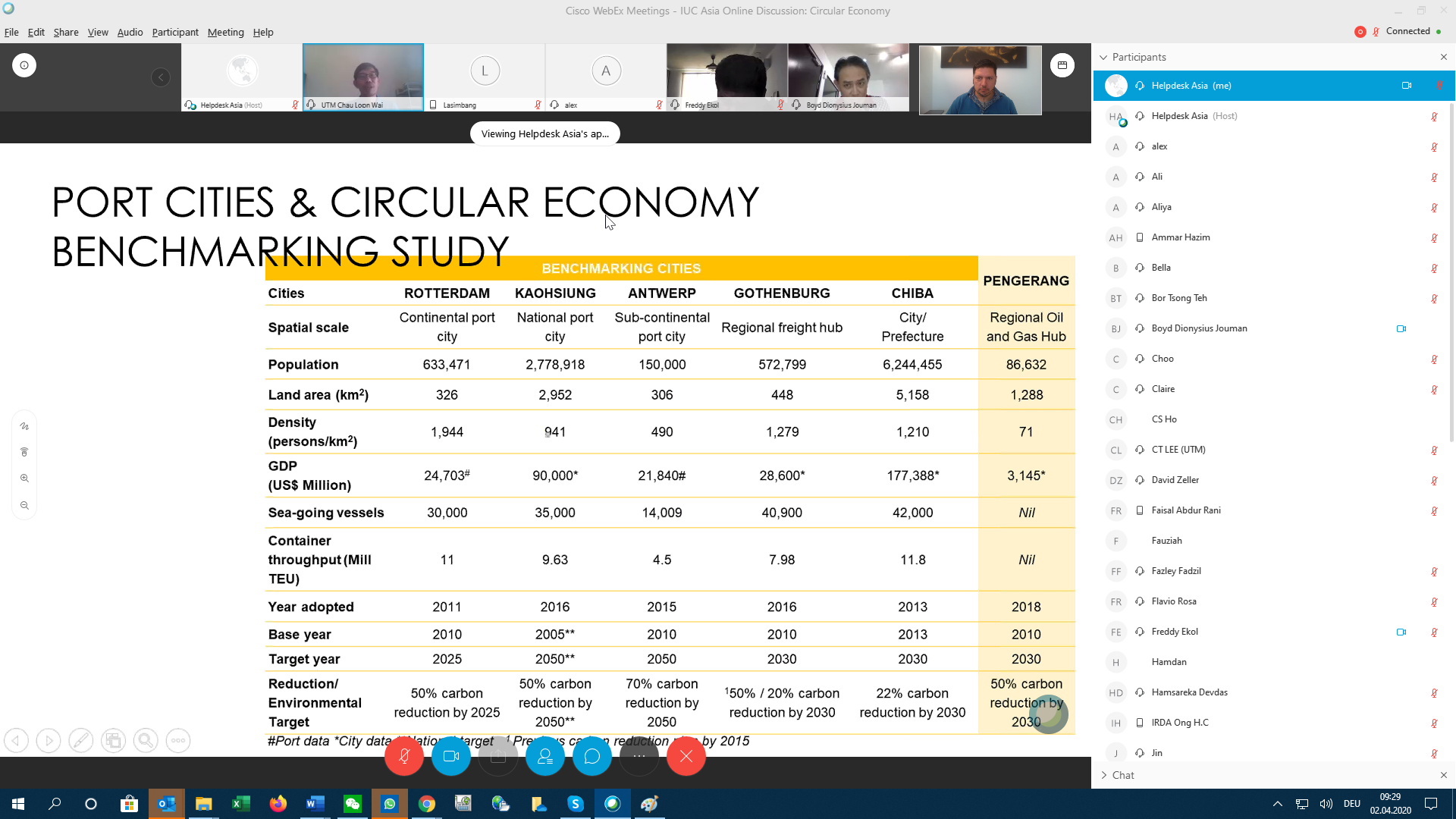This screenshot has height=819, width=1456.
Task: Open the Participant menu
Action: (174, 32)
